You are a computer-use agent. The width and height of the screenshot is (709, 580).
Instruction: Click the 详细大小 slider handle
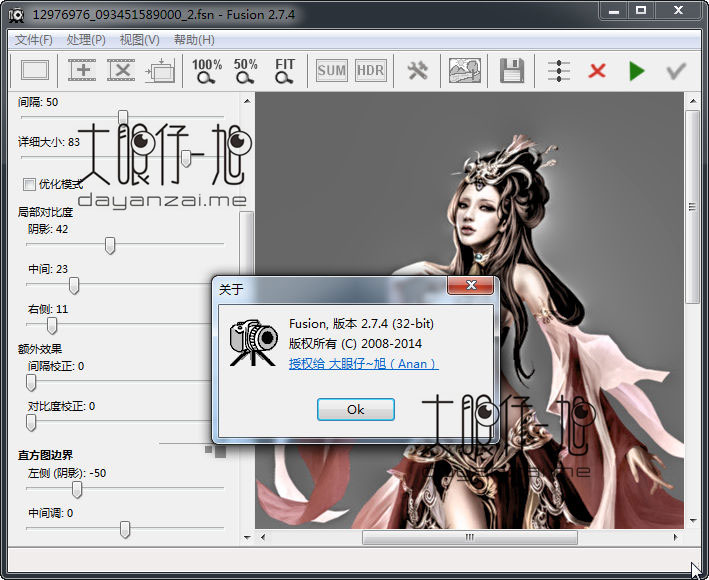(x=186, y=158)
